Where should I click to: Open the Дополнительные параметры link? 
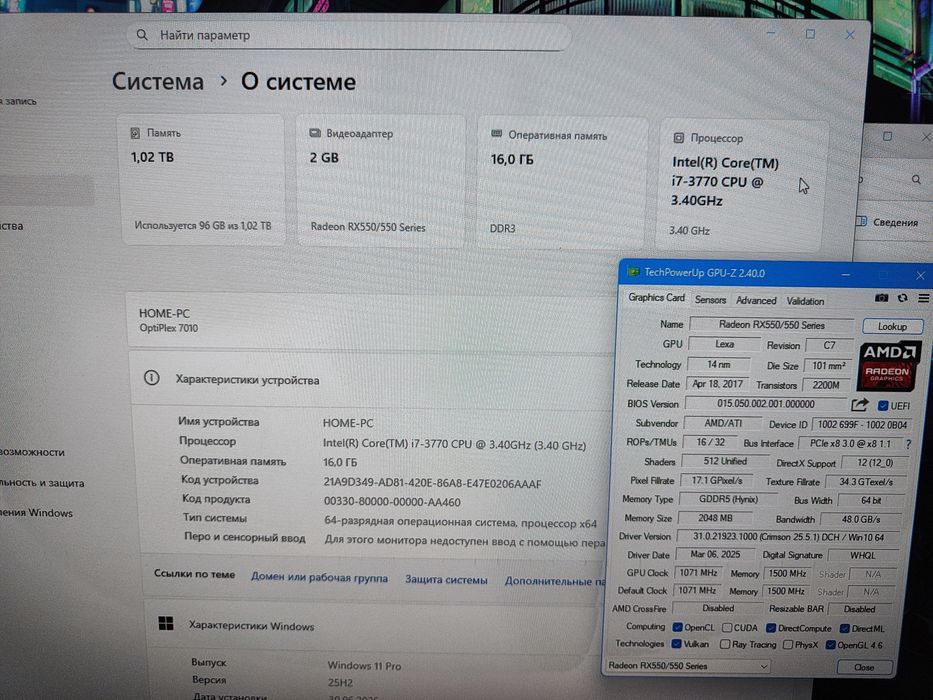(x=555, y=581)
